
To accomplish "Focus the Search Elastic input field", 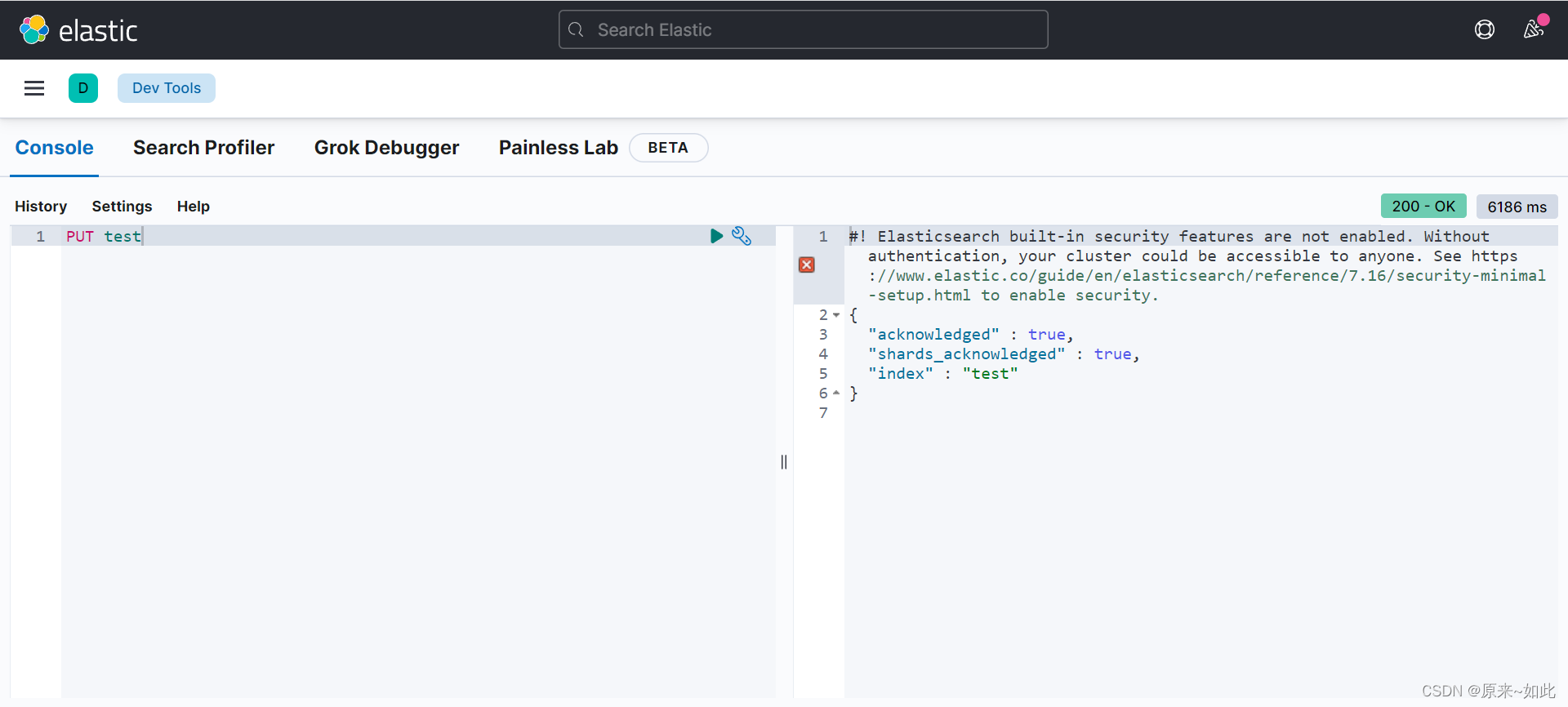I will [804, 30].
